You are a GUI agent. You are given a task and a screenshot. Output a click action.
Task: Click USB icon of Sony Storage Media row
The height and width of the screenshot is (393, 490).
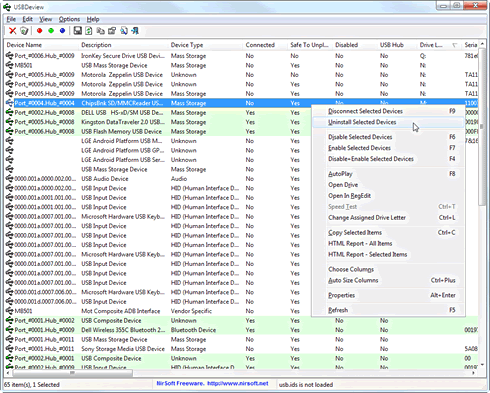coord(10,349)
